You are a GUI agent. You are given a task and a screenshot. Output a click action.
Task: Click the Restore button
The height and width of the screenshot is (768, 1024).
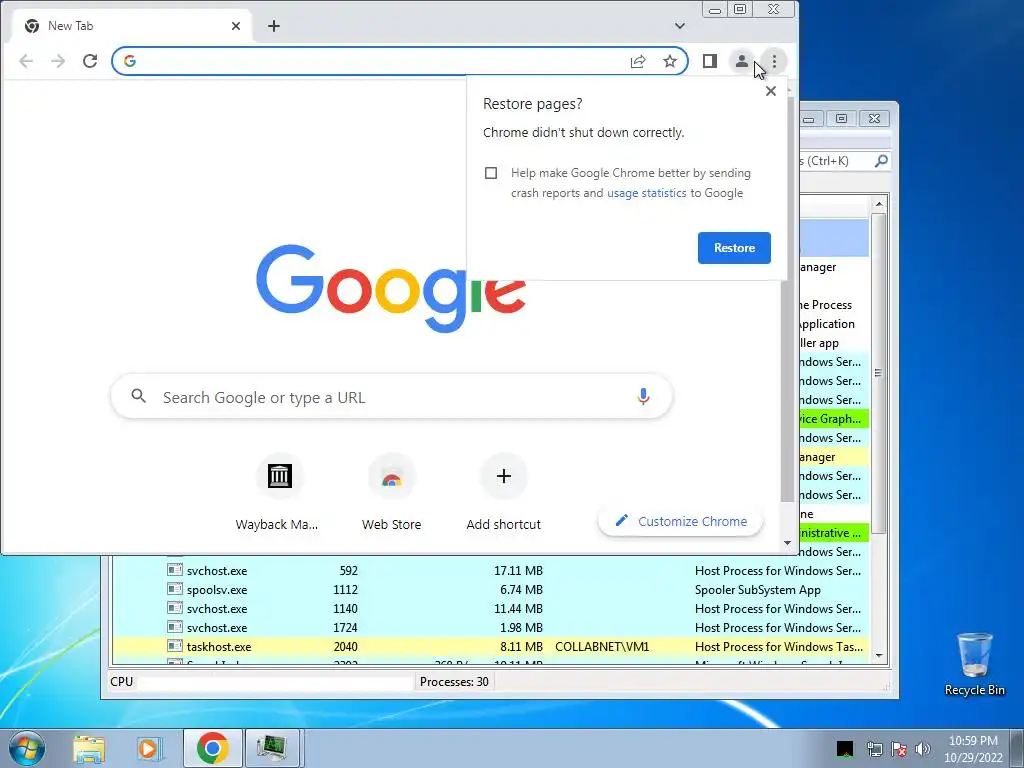(x=734, y=248)
